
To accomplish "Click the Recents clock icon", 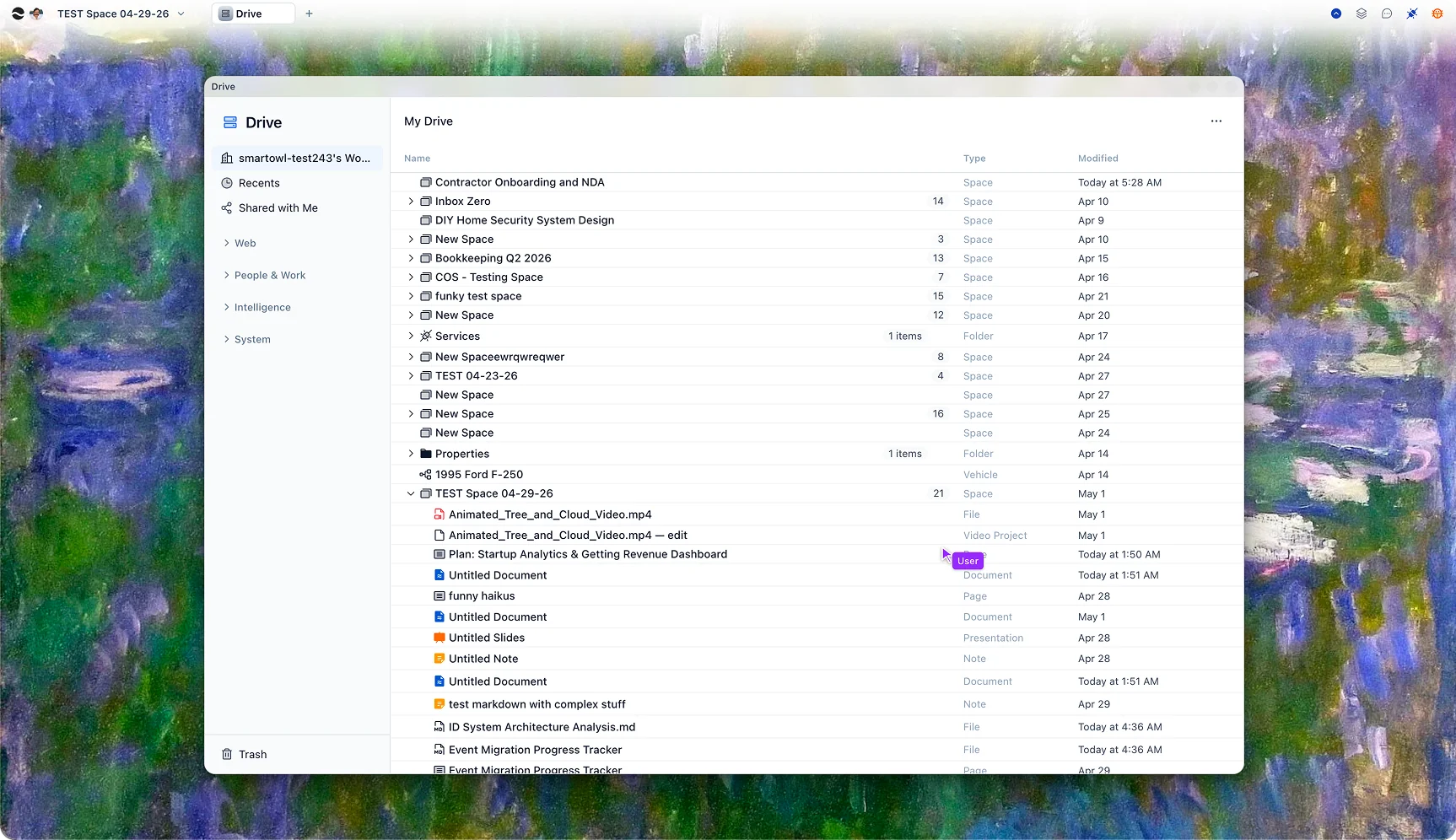I will [227, 183].
